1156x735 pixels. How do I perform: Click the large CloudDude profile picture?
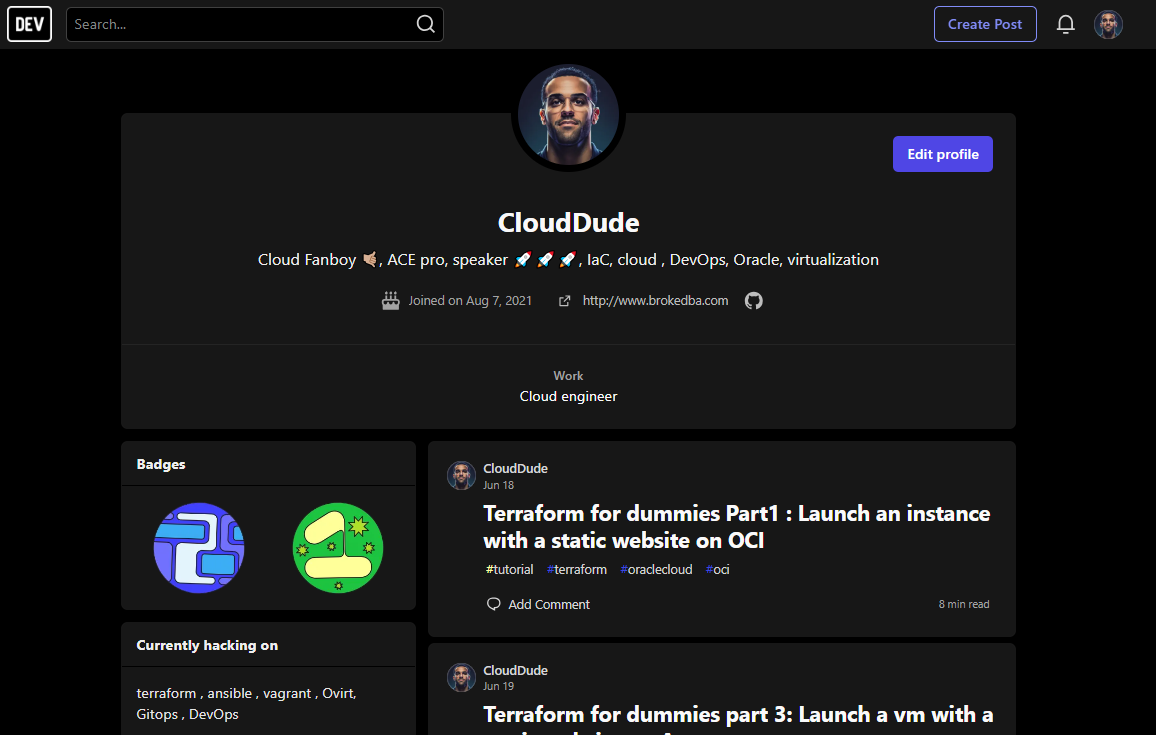click(x=568, y=116)
